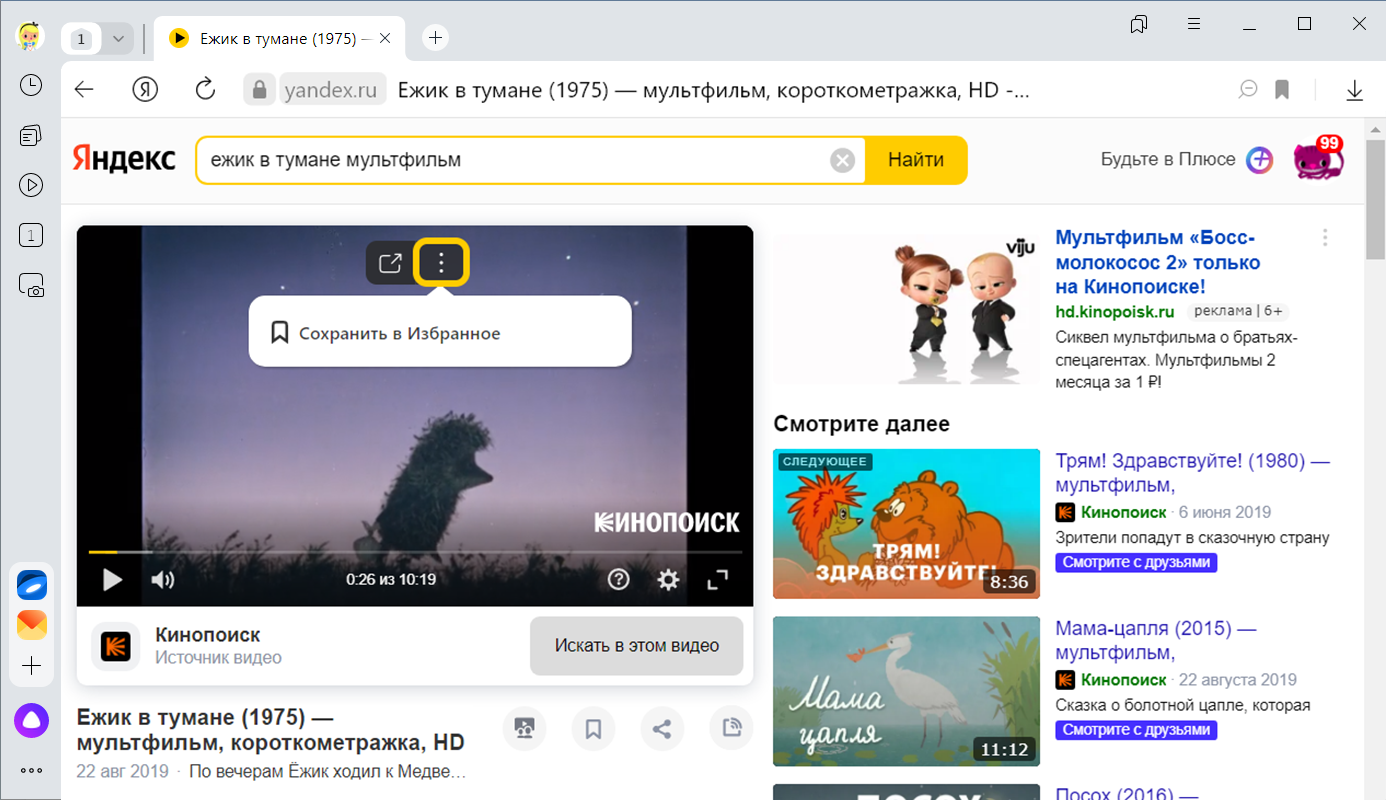The image size is (1386, 800).
Task: Click Смотрите с друзьями under Мама-цапля
Action: [1136, 731]
